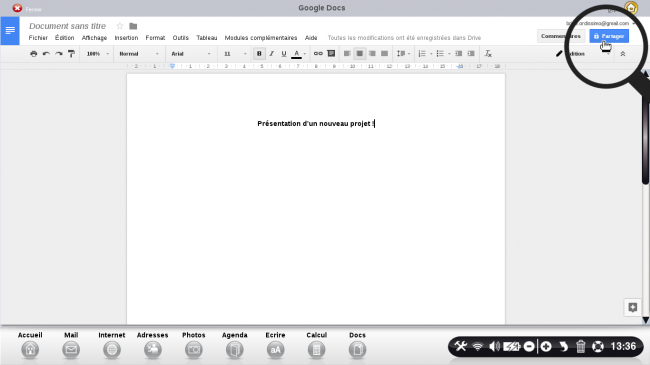Open the Affichage menu
This screenshot has height=365, width=650.
pos(95,38)
